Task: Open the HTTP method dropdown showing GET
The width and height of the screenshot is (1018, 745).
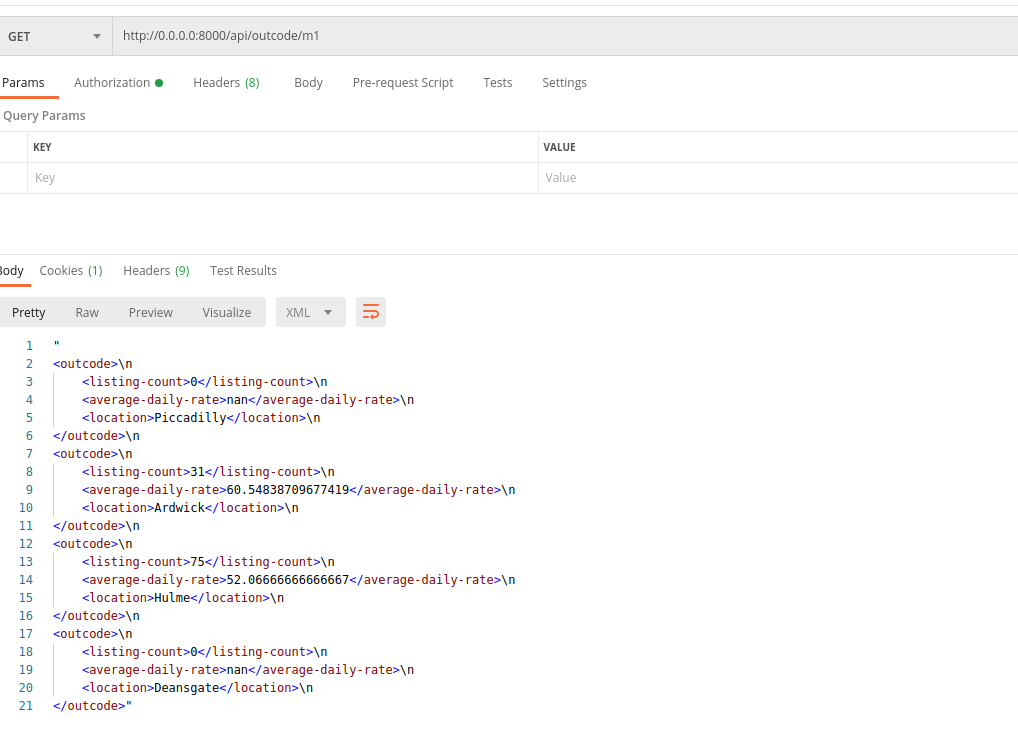Action: tap(55, 36)
